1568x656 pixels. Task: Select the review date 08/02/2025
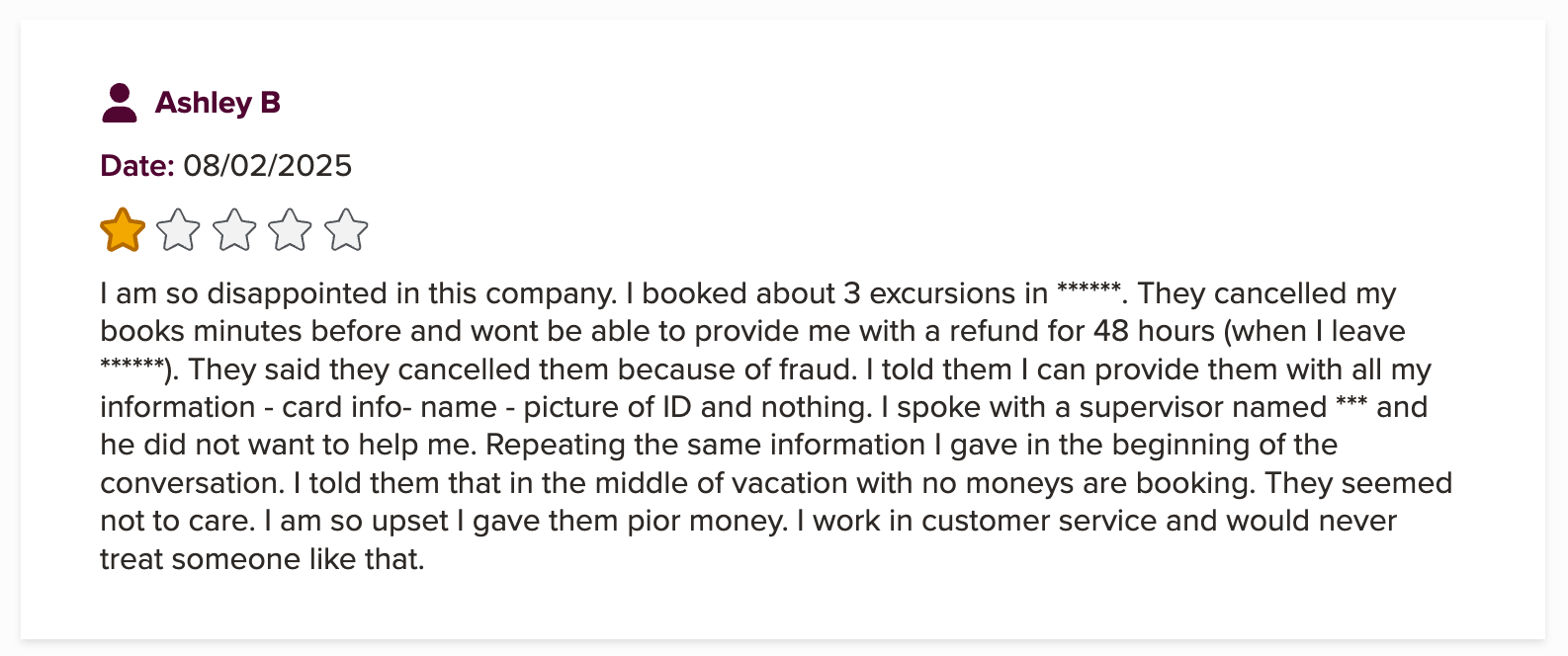[267, 165]
